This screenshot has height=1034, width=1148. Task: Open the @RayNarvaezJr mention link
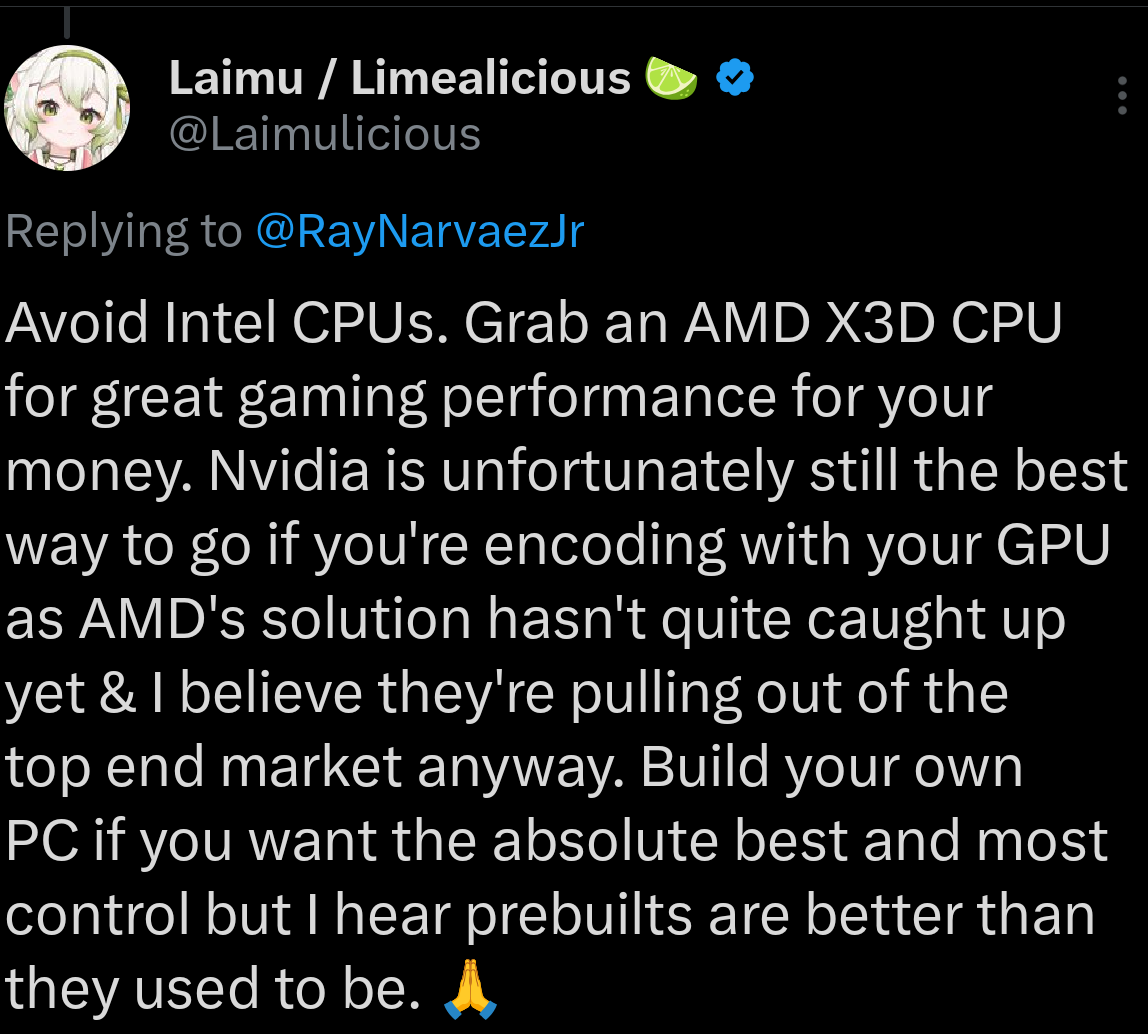420,232
